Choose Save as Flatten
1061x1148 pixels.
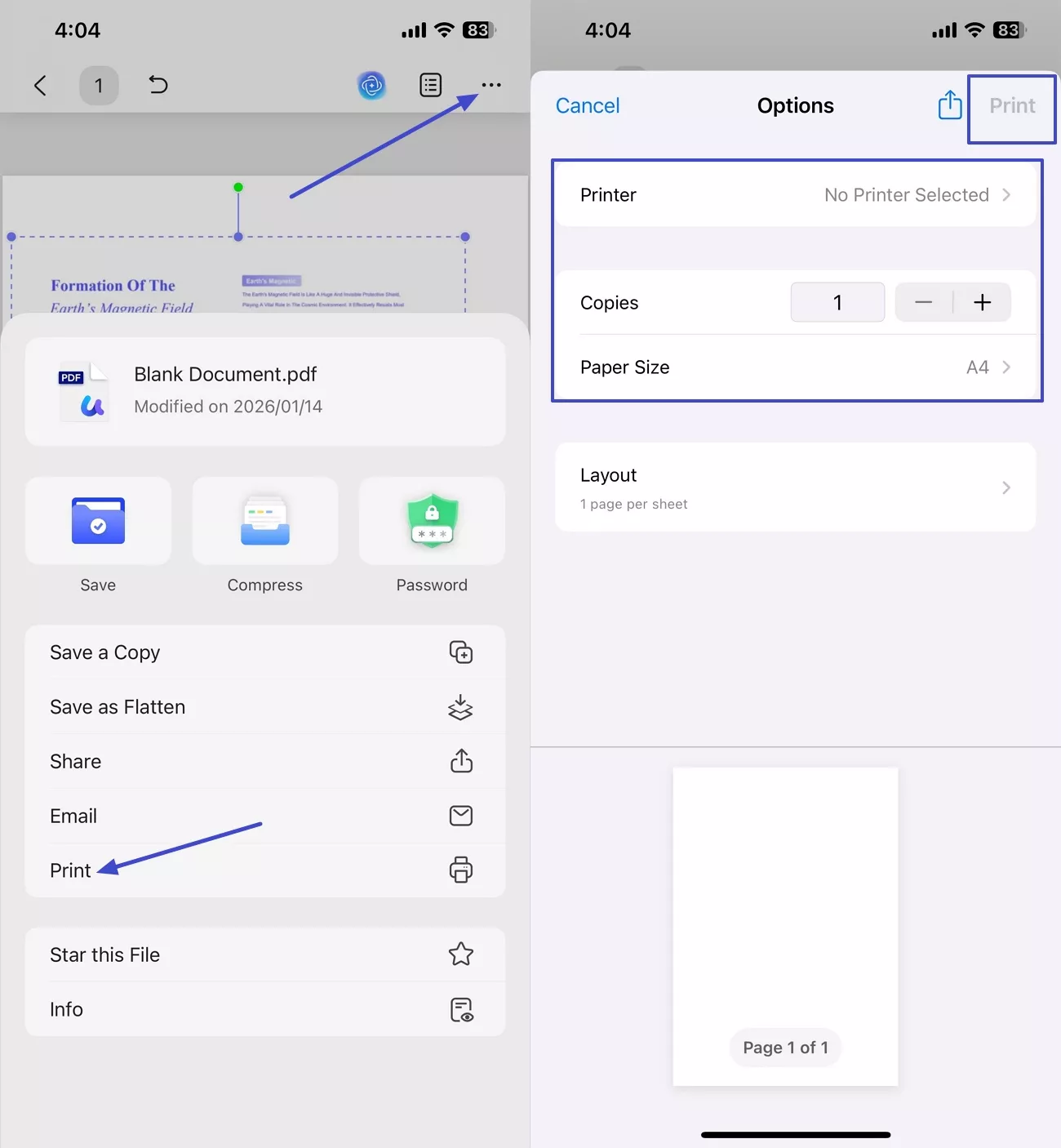[265, 707]
